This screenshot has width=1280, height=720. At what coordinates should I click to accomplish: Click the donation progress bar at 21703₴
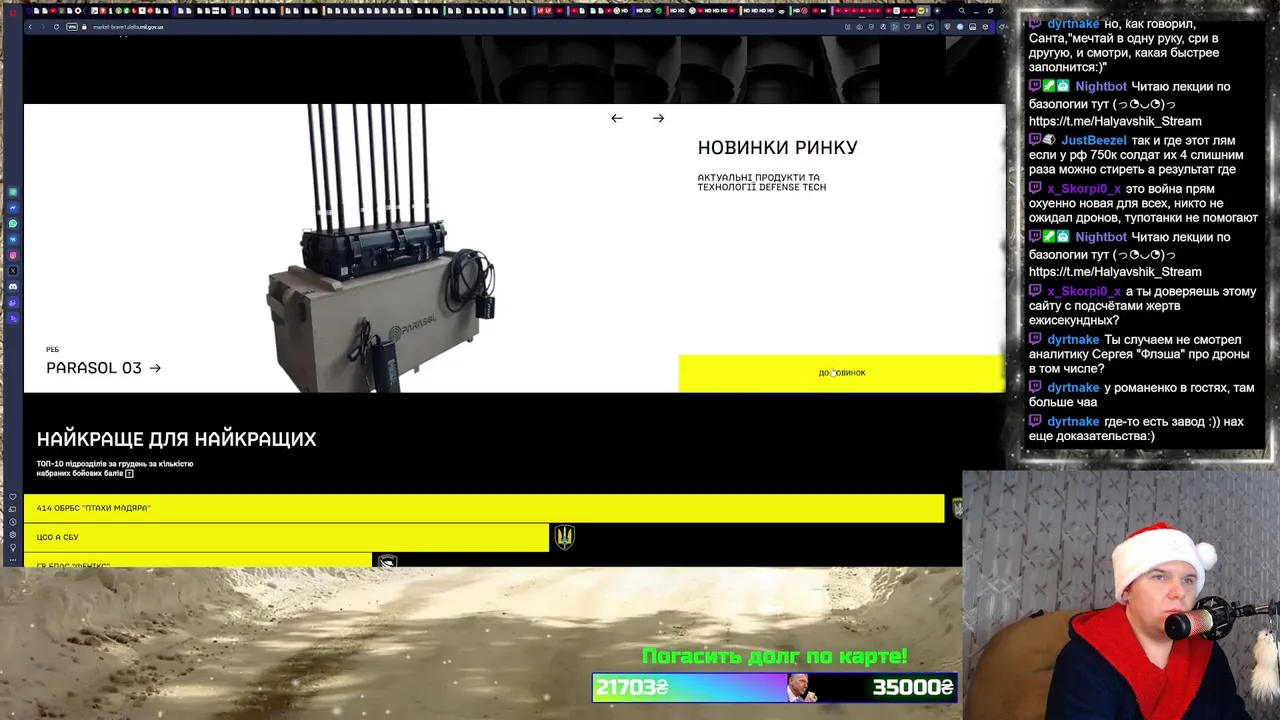point(775,687)
